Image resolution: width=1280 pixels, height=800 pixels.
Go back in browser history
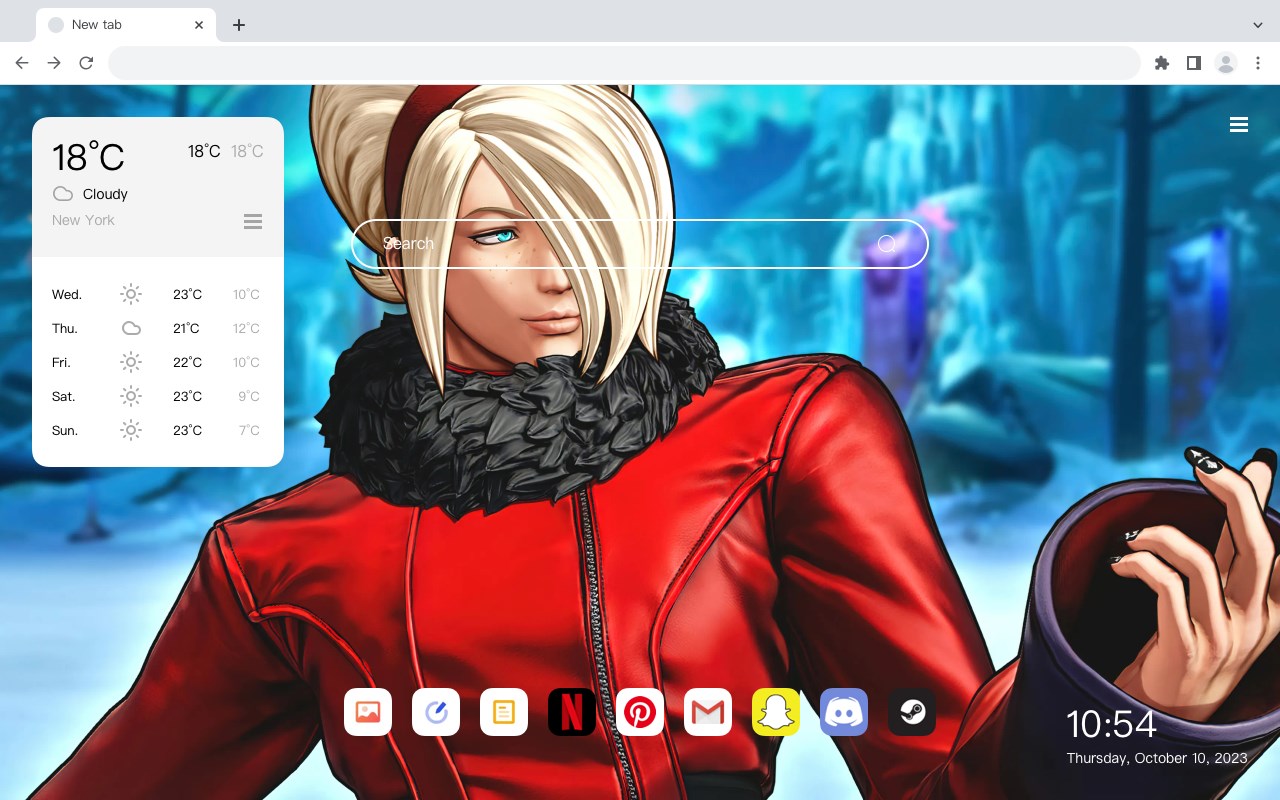tap(22, 63)
